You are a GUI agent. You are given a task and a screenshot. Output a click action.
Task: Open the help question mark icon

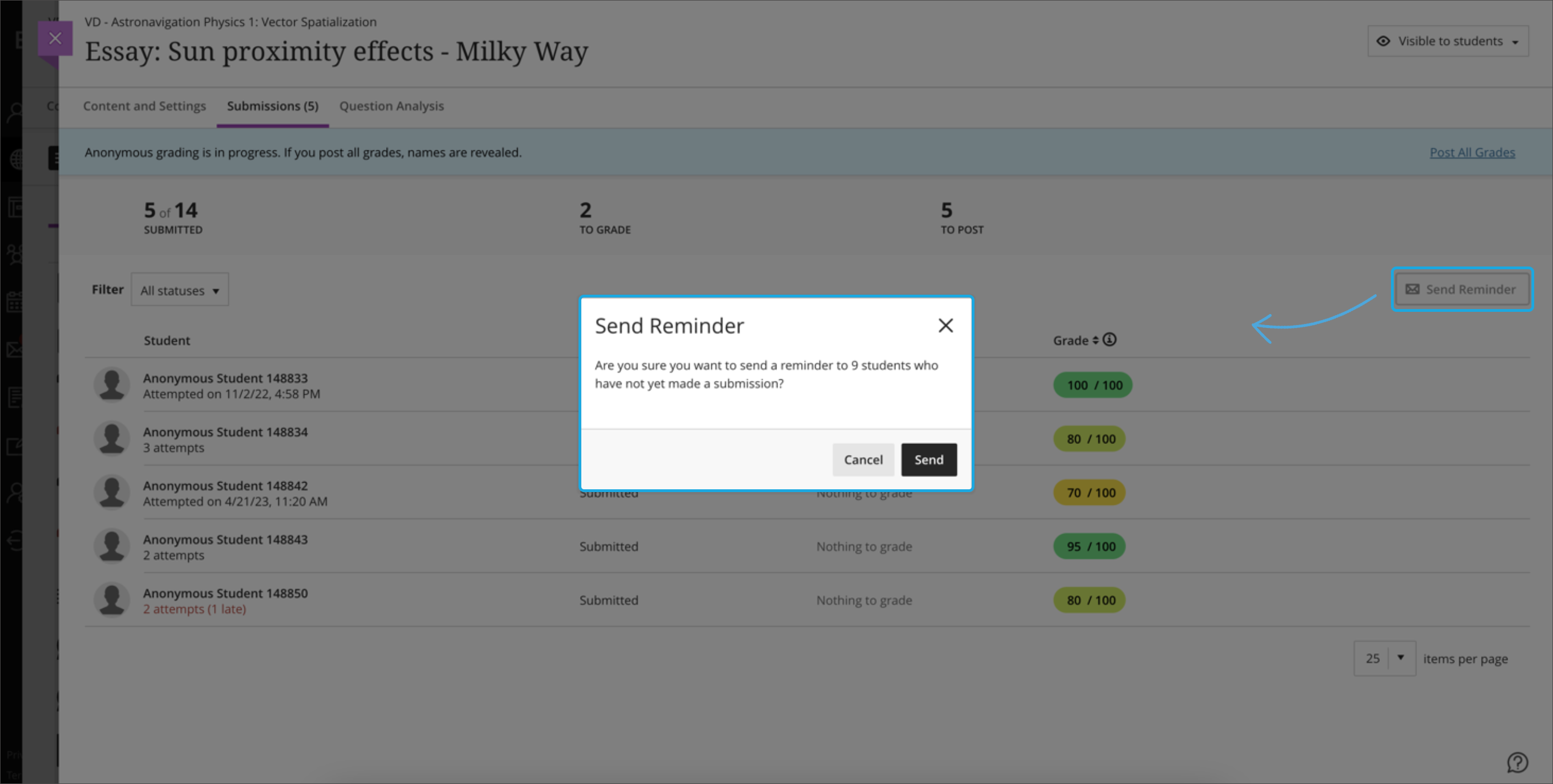(1517, 762)
